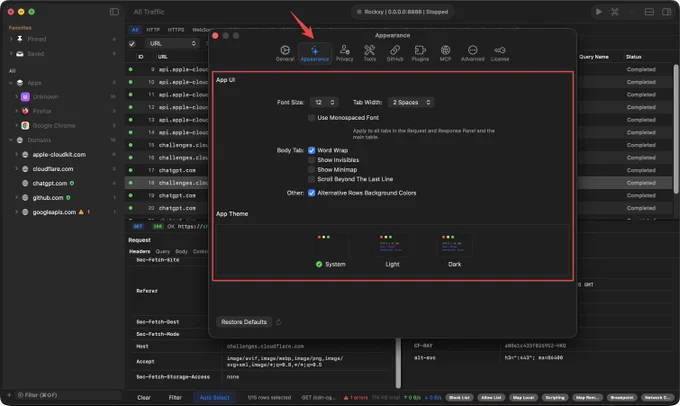The image size is (680, 406).
Task: Collapse the Domains tree group
Action: 11,140
